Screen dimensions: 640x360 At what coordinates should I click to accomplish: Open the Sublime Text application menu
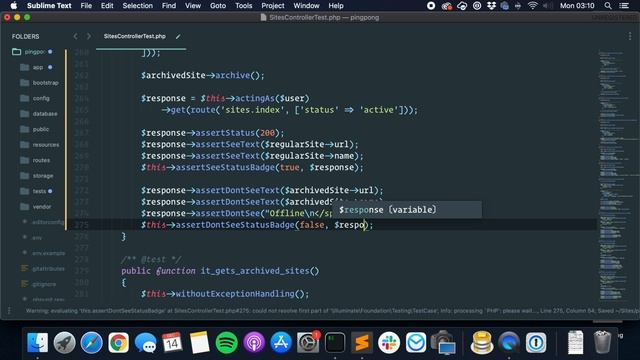tap(49, 6)
